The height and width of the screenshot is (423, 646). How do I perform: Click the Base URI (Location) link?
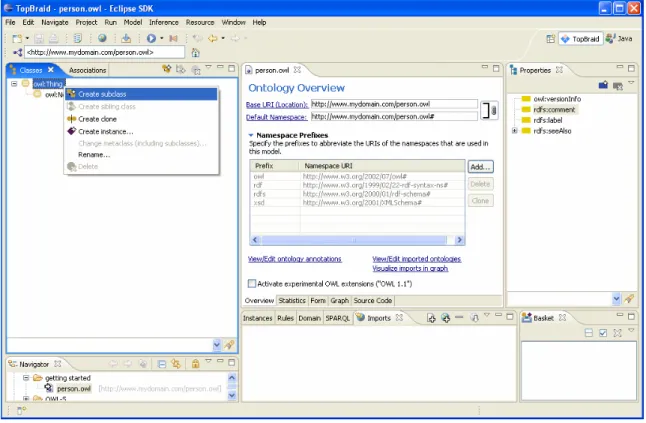point(277,105)
